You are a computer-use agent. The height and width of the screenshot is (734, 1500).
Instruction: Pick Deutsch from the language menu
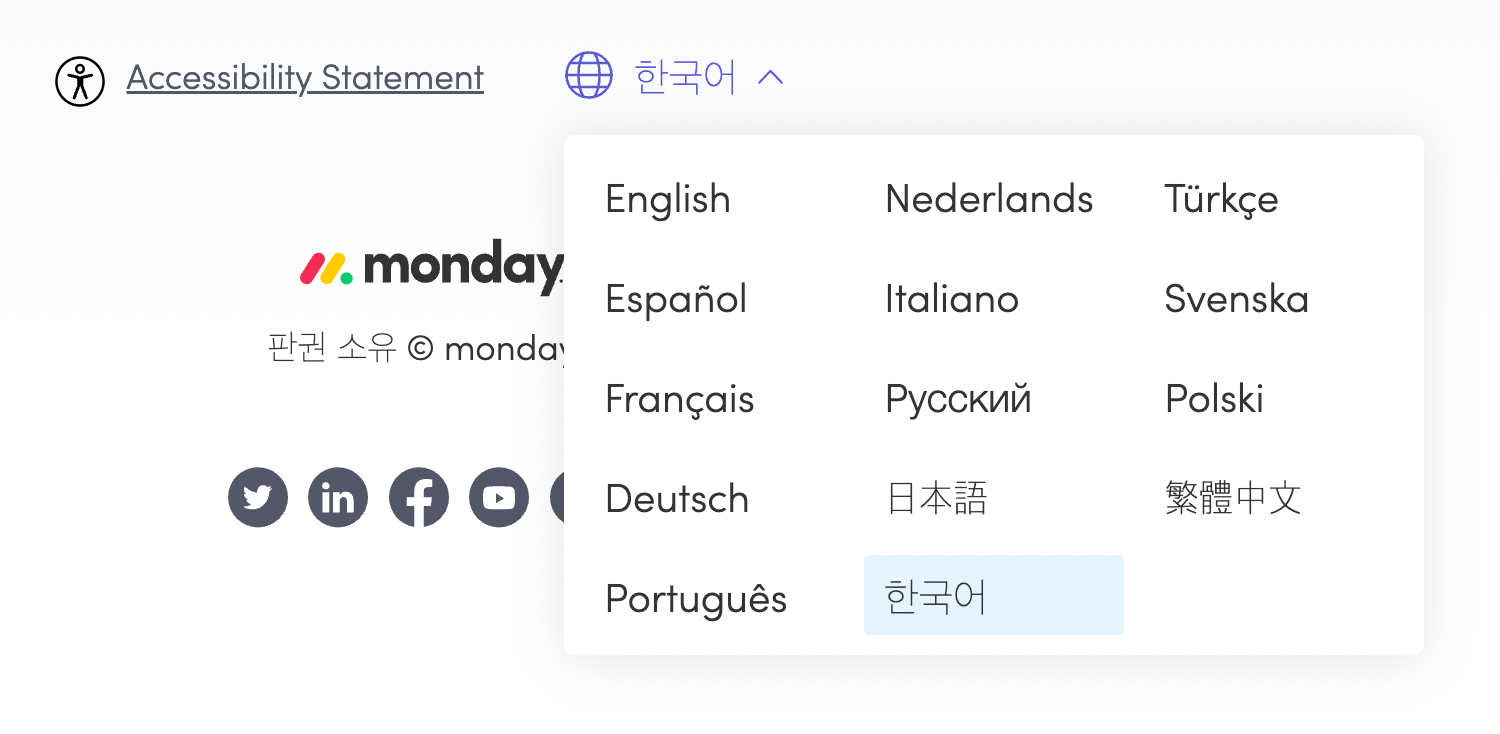tap(677, 499)
